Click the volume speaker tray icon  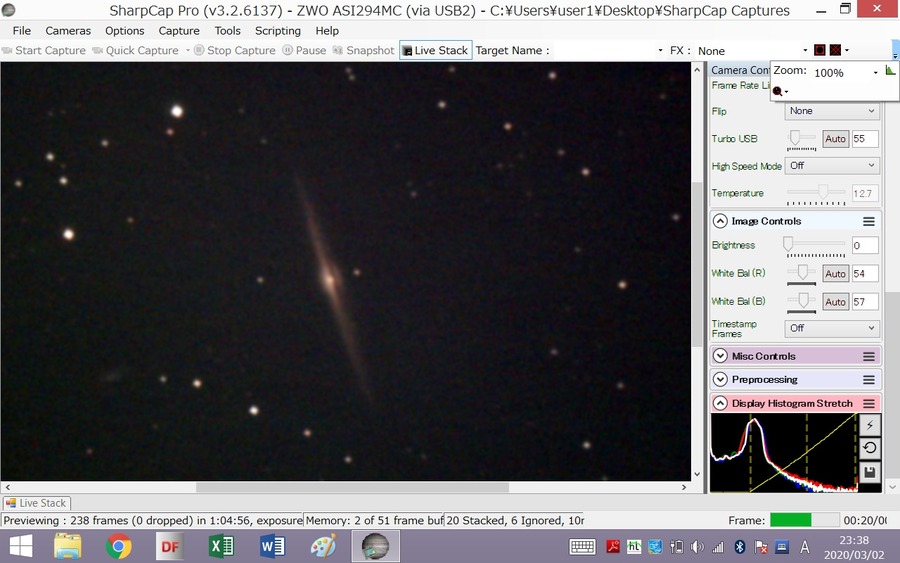click(x=697, y=547)
